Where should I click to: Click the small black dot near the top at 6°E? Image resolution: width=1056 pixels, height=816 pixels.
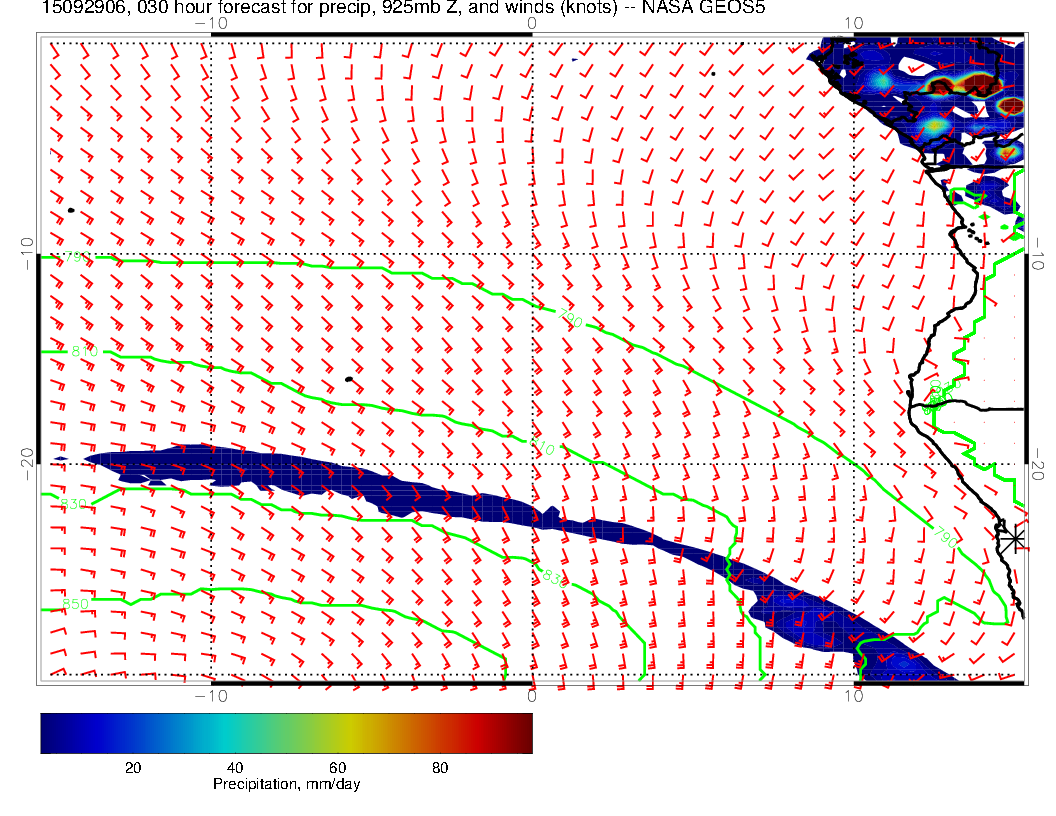click(713, 73)
